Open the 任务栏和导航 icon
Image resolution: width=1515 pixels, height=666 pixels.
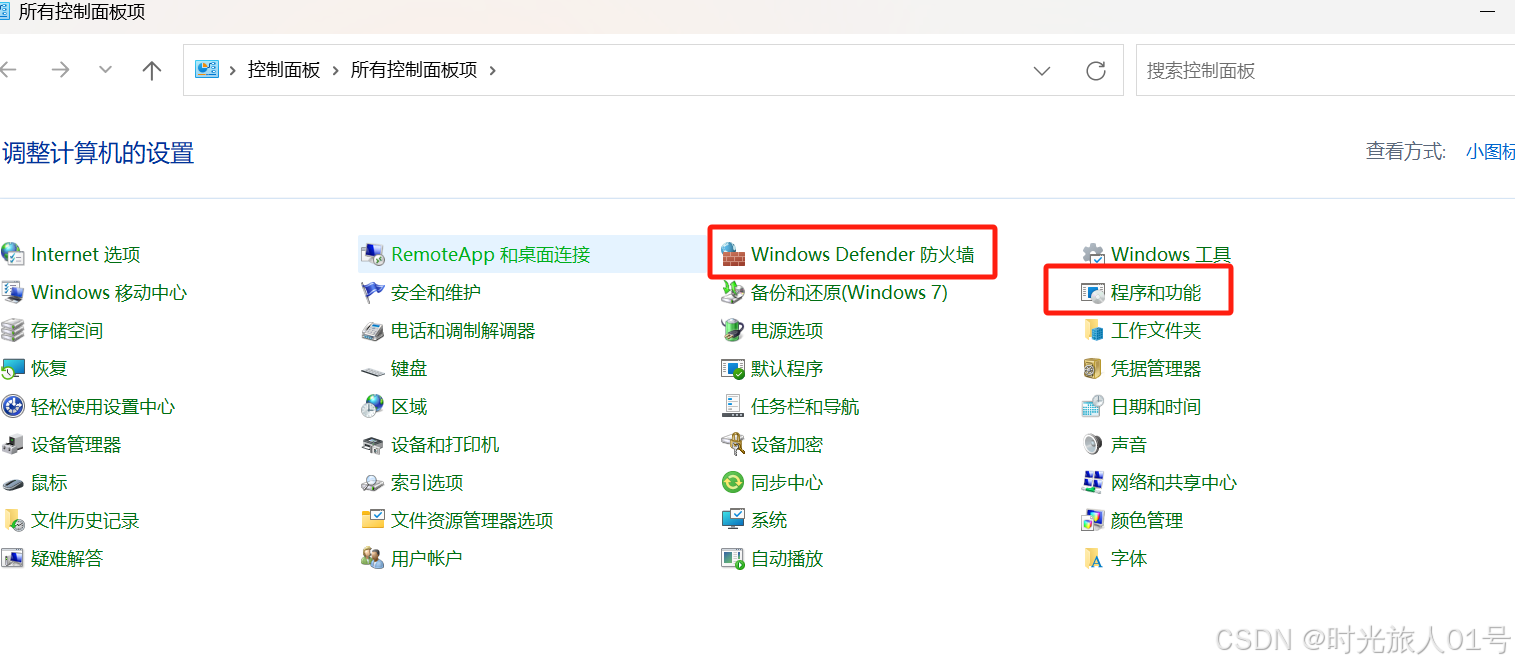tap(733, 406)
